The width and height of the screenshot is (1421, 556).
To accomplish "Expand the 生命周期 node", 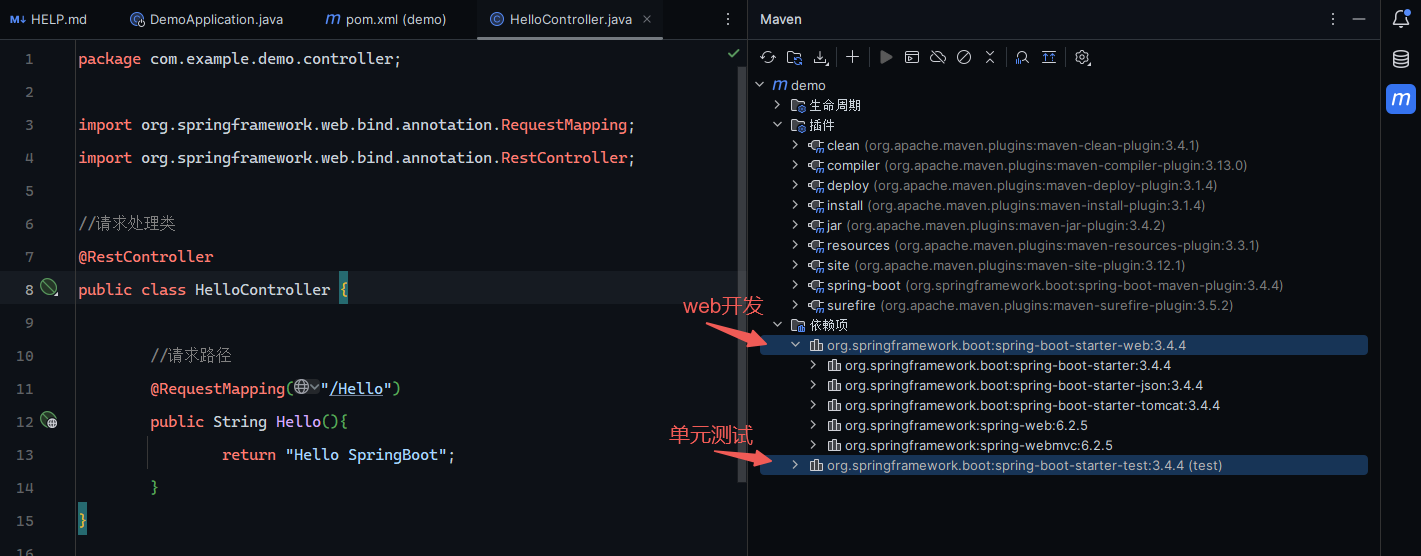I will 778,105.
